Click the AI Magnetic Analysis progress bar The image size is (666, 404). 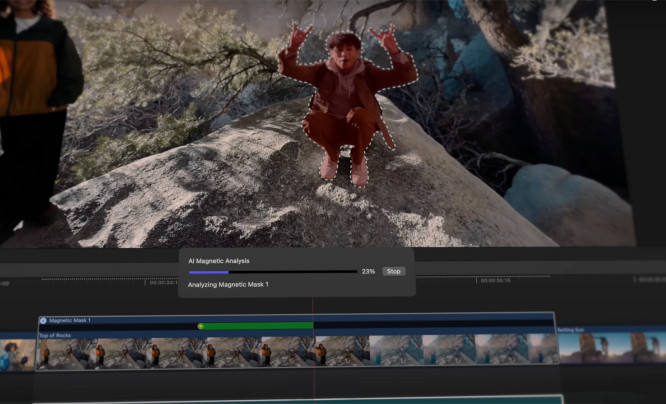pyautogui.click(x=273, y=272)
